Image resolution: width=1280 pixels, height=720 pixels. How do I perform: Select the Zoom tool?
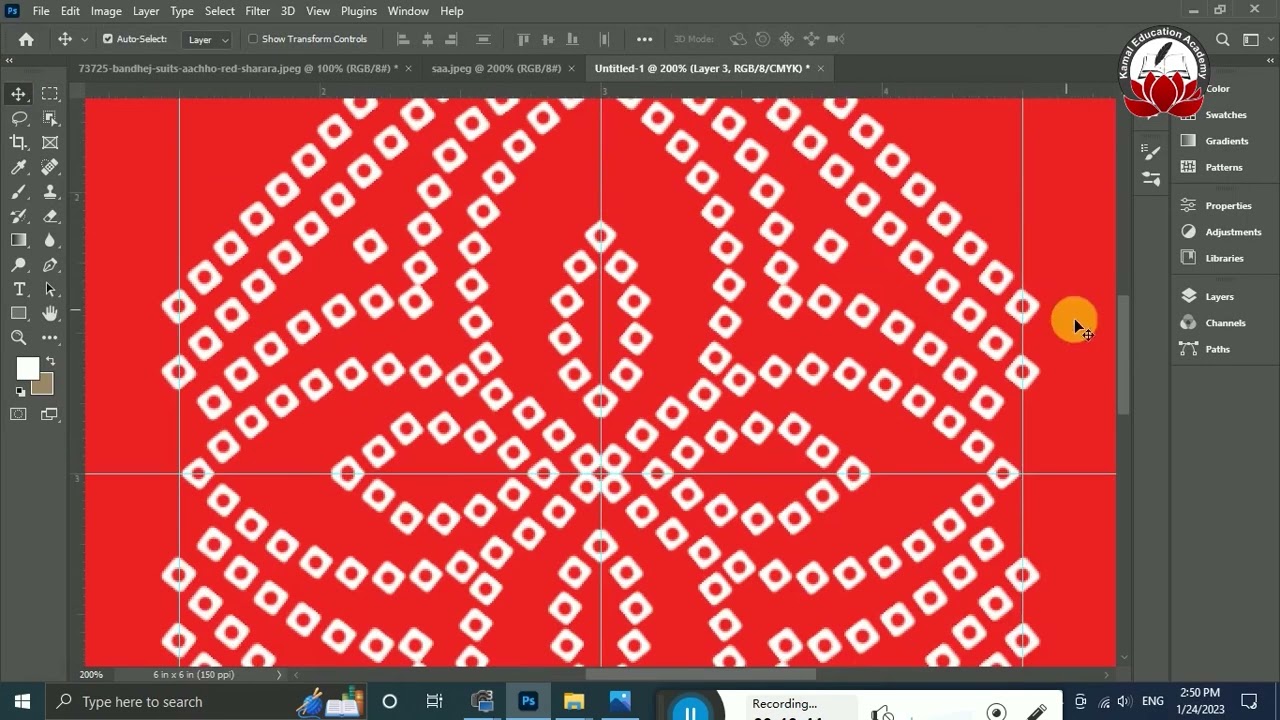click(x=19, y=338)
